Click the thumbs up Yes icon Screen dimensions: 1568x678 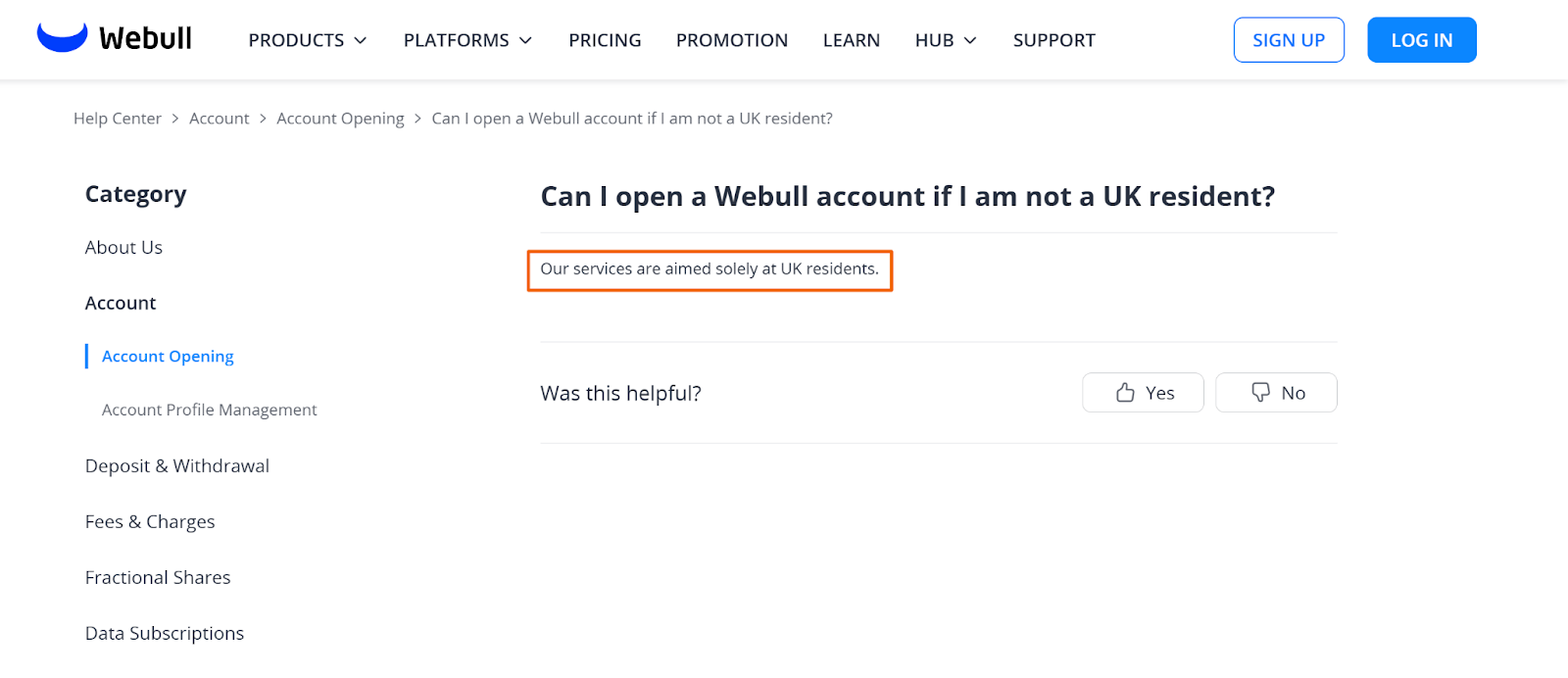pyautogui.click(x=1125, y=393)
